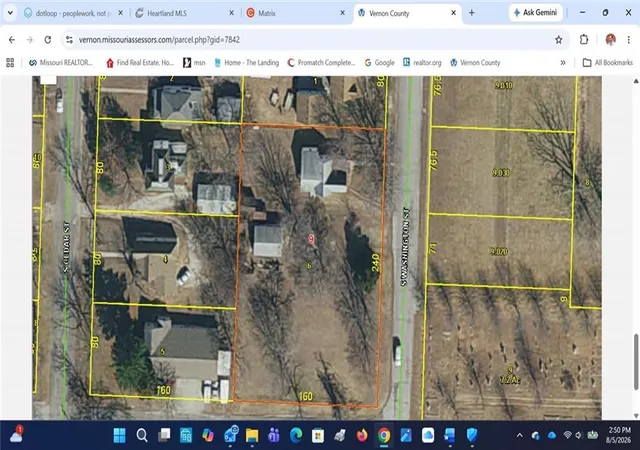Open site information icon in address bar
The width and height of the screenshot is (640, 450).
pos(69,40)
